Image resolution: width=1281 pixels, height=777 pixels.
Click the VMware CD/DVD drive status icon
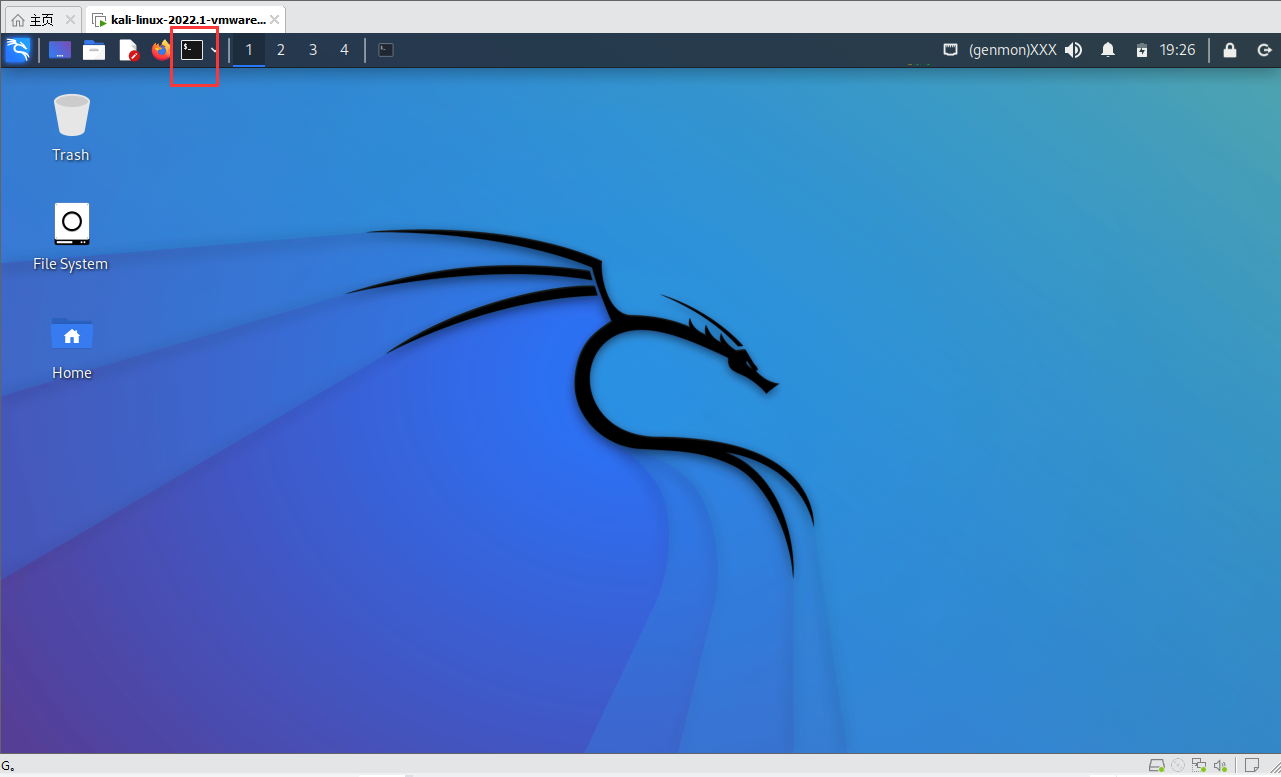[1178, 766]
